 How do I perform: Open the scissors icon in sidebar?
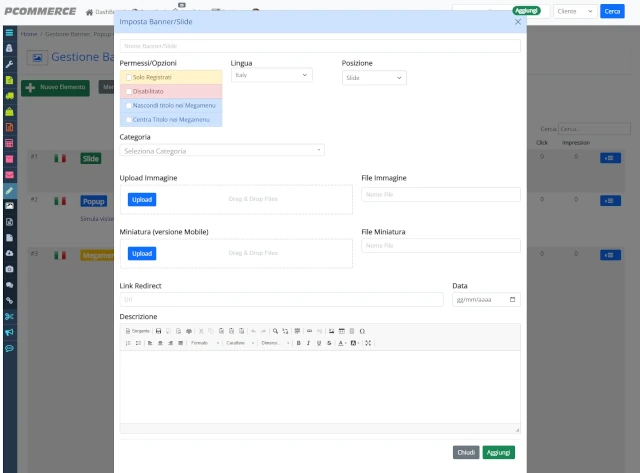9,316
